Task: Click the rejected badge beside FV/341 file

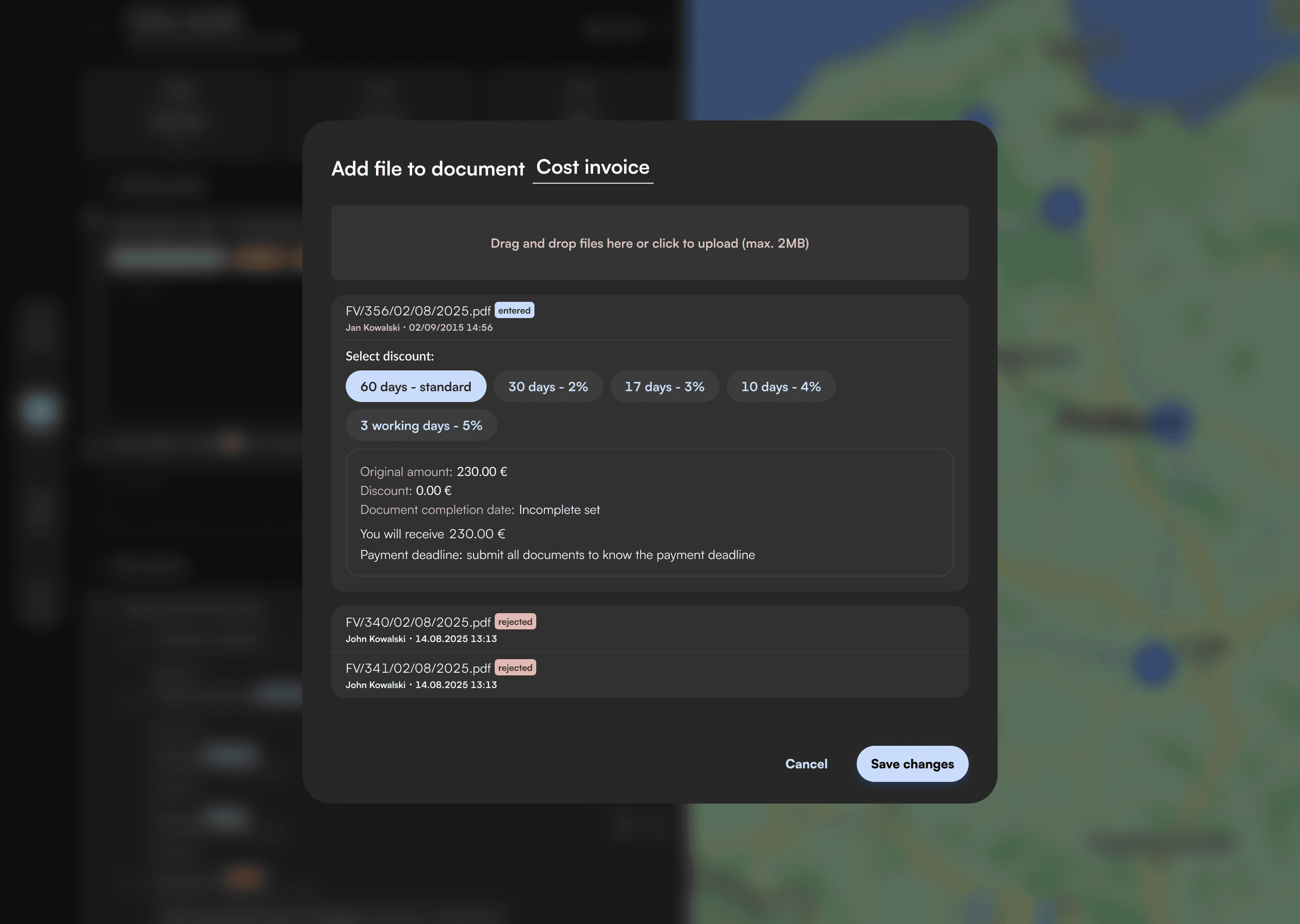Action: pos(515,668)
